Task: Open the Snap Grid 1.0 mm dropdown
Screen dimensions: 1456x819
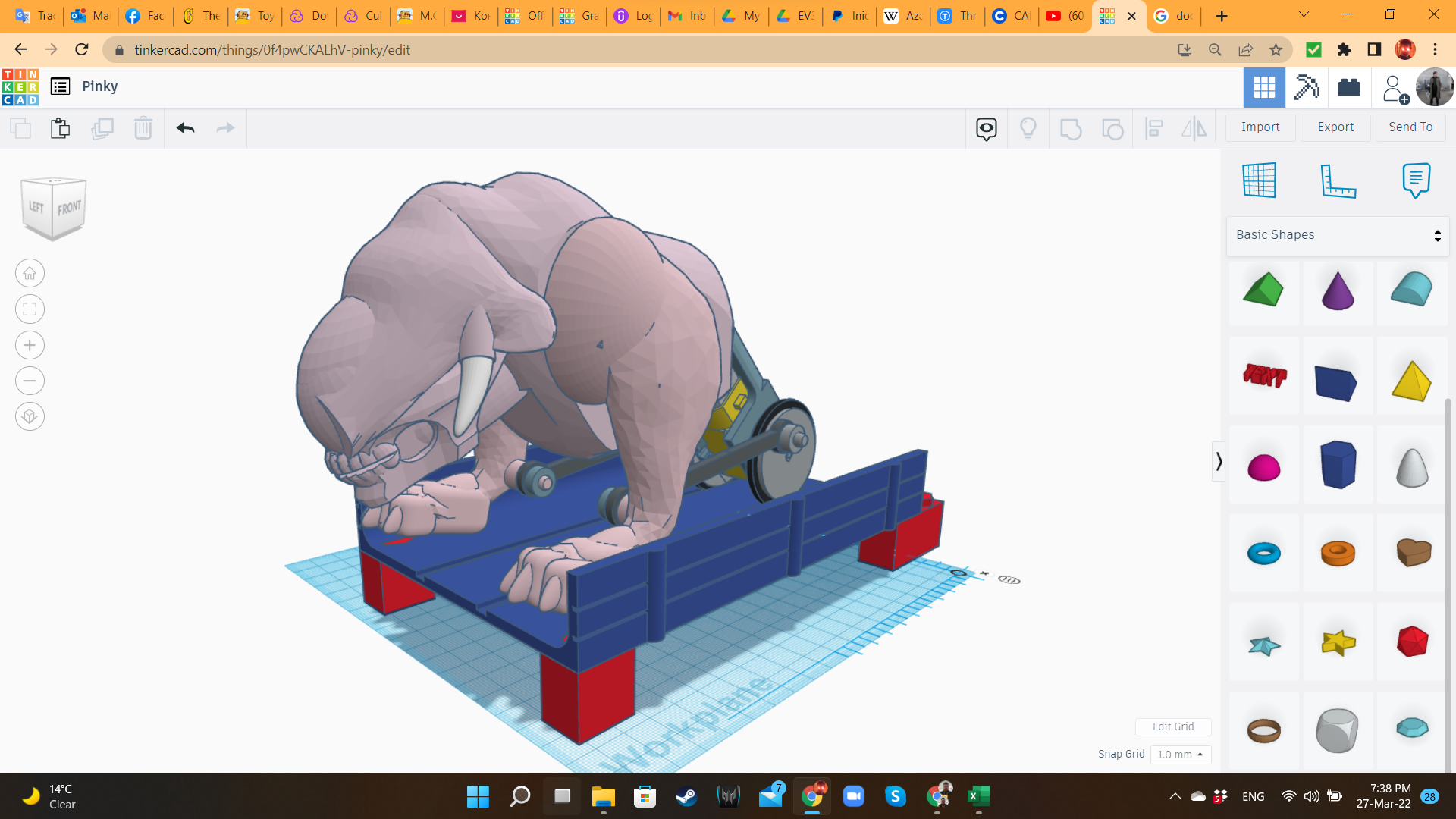Action: (1180, 755)
